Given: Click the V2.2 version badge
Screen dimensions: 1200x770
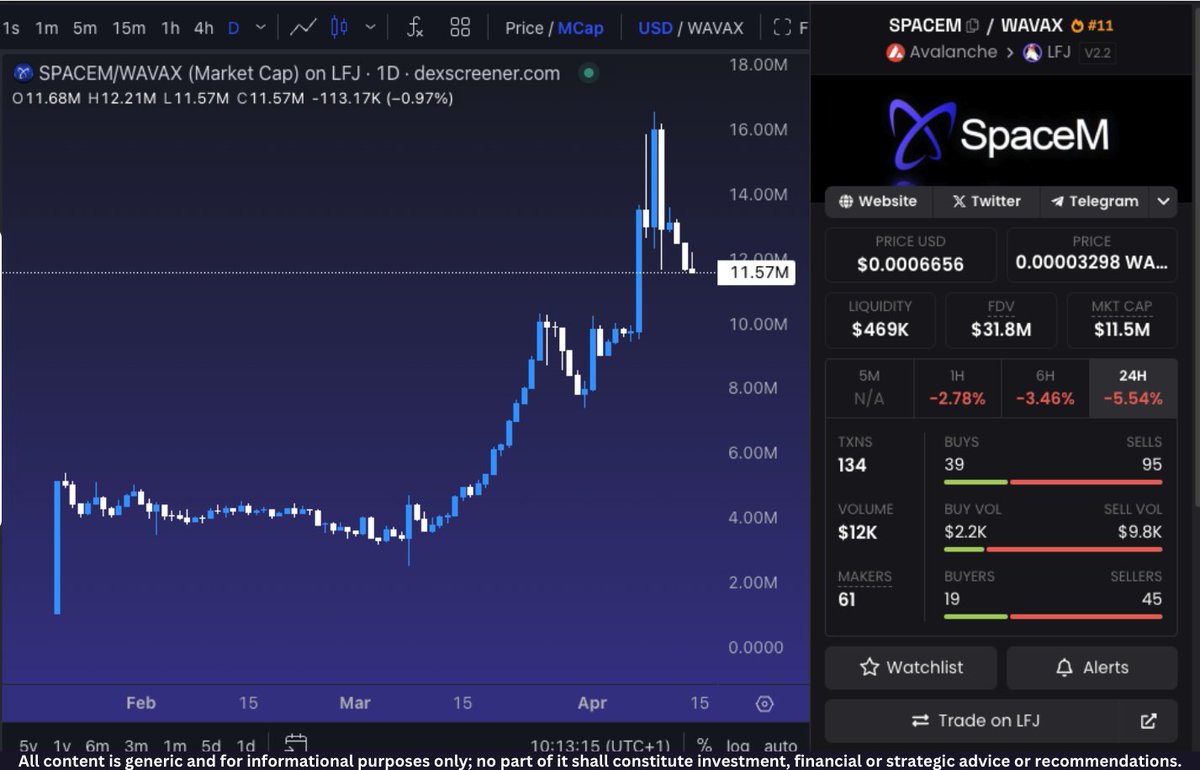Looking at the screenshot, I should pyautogui.click(x=1100, y=52).
